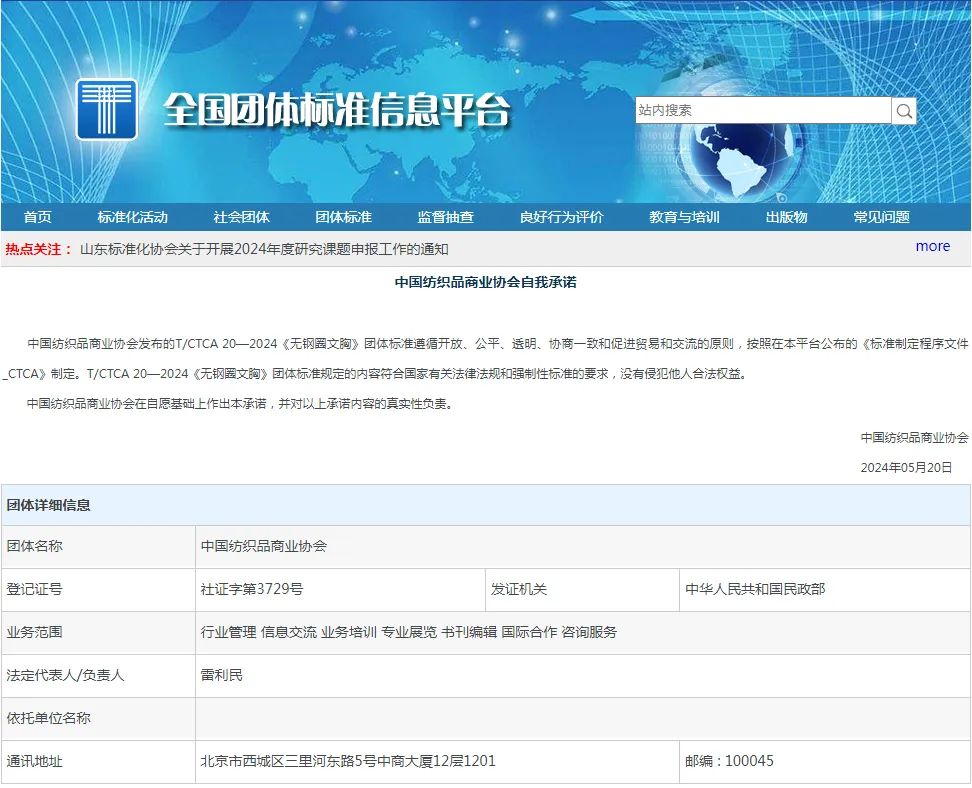Click the 团体详细信息 table header
Screen dimensions: 972x788
tap(485, 505)
